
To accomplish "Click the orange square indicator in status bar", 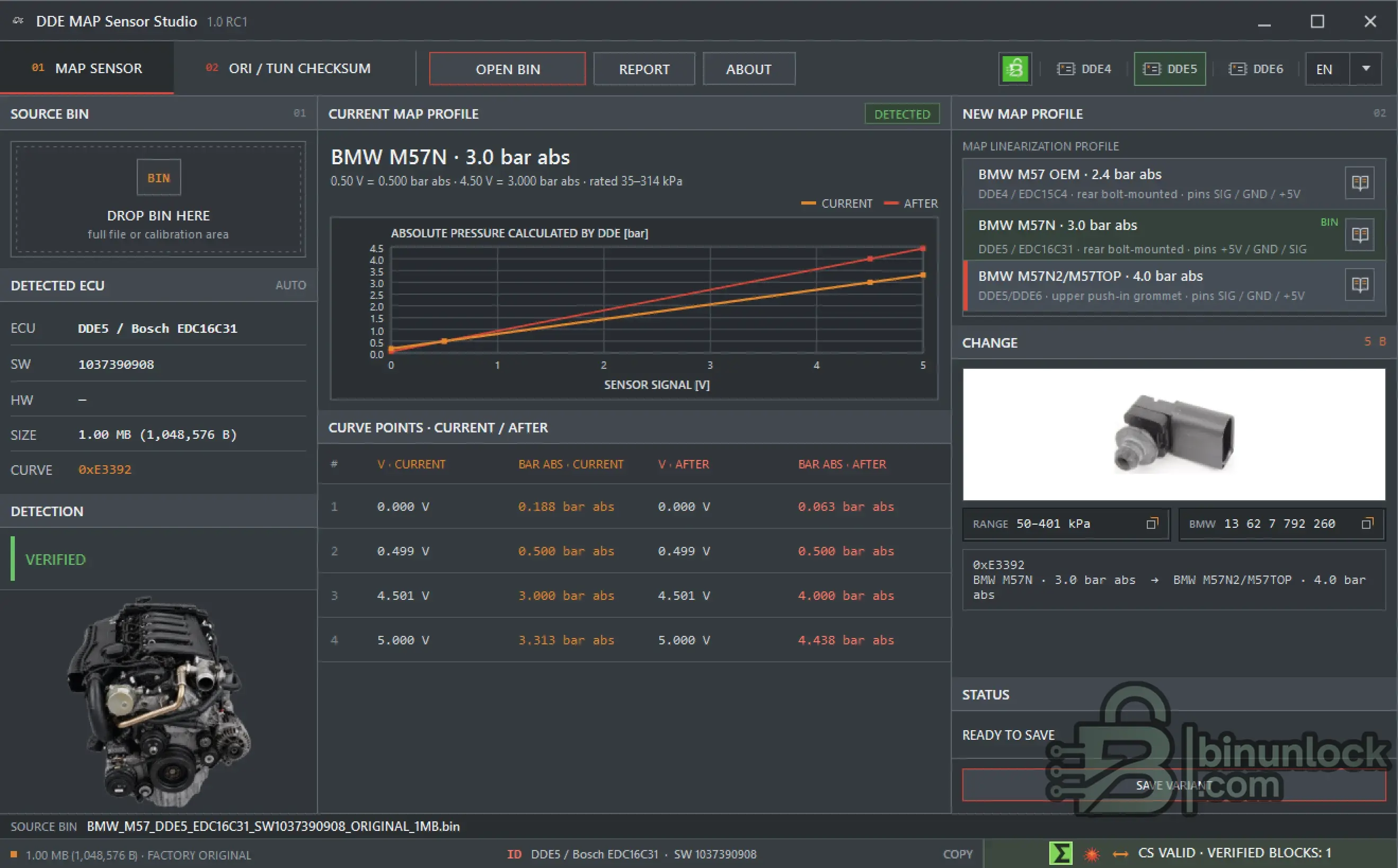I will (x=14, y=855).
